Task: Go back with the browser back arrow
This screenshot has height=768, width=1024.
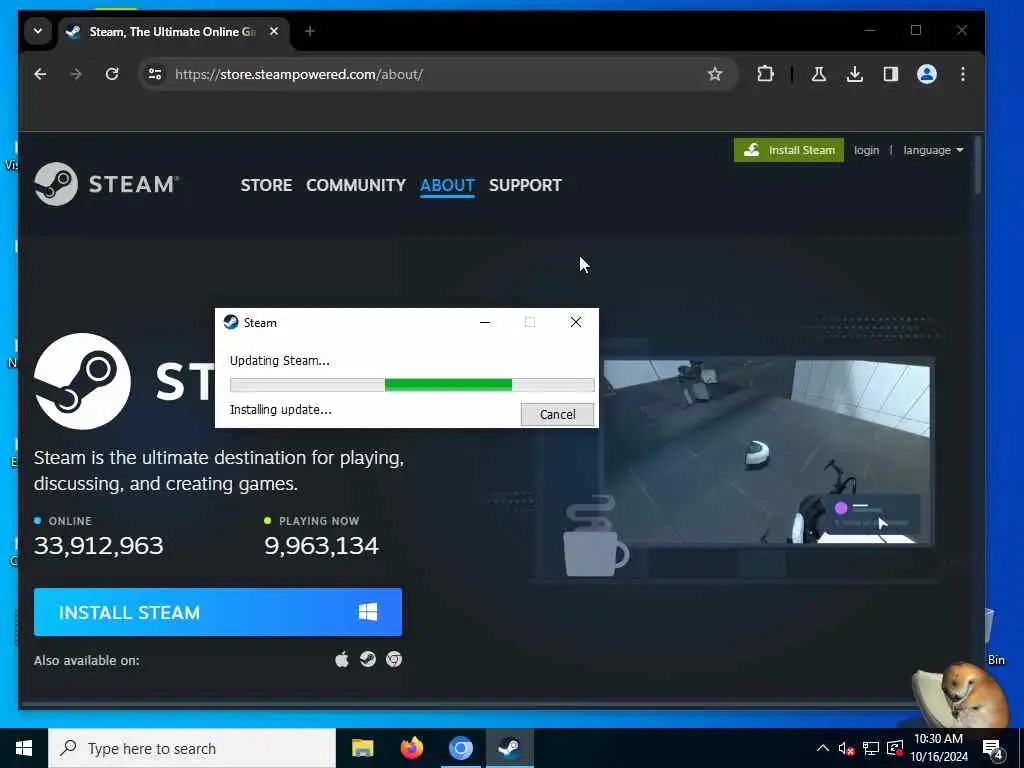Action: pos(40,74)
